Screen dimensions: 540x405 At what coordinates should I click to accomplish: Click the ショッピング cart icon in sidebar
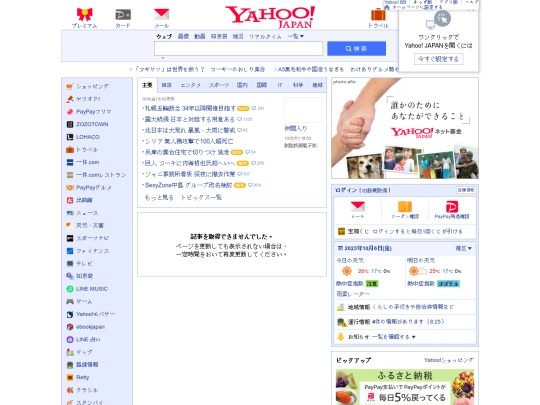tap(70, 86)
